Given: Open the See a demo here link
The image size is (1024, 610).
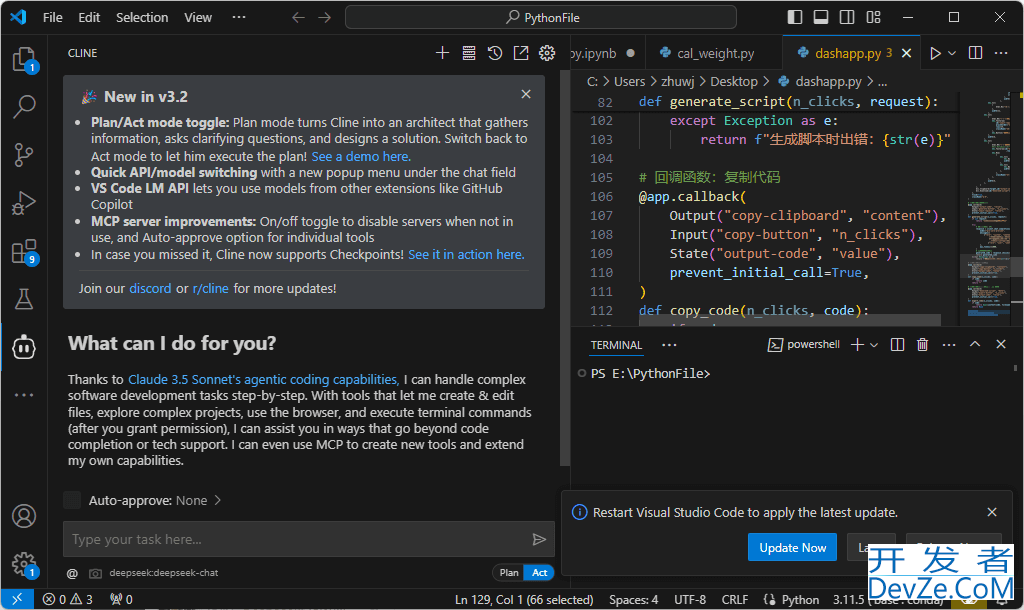Looking at the screenshot, I should [361, 157].
